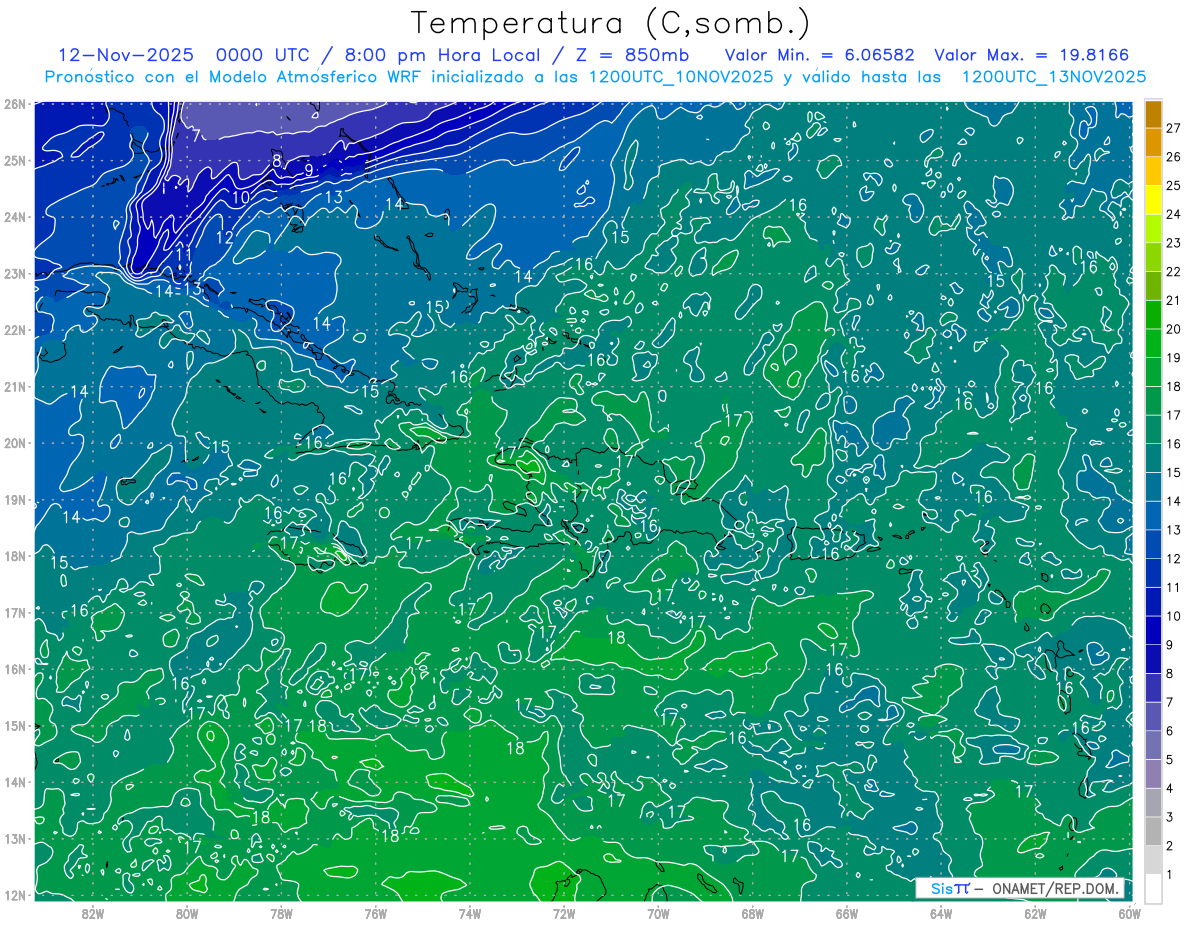Click the contour label '7' on the map
This screenshot has height=927, width=1200.
point(196,135)
